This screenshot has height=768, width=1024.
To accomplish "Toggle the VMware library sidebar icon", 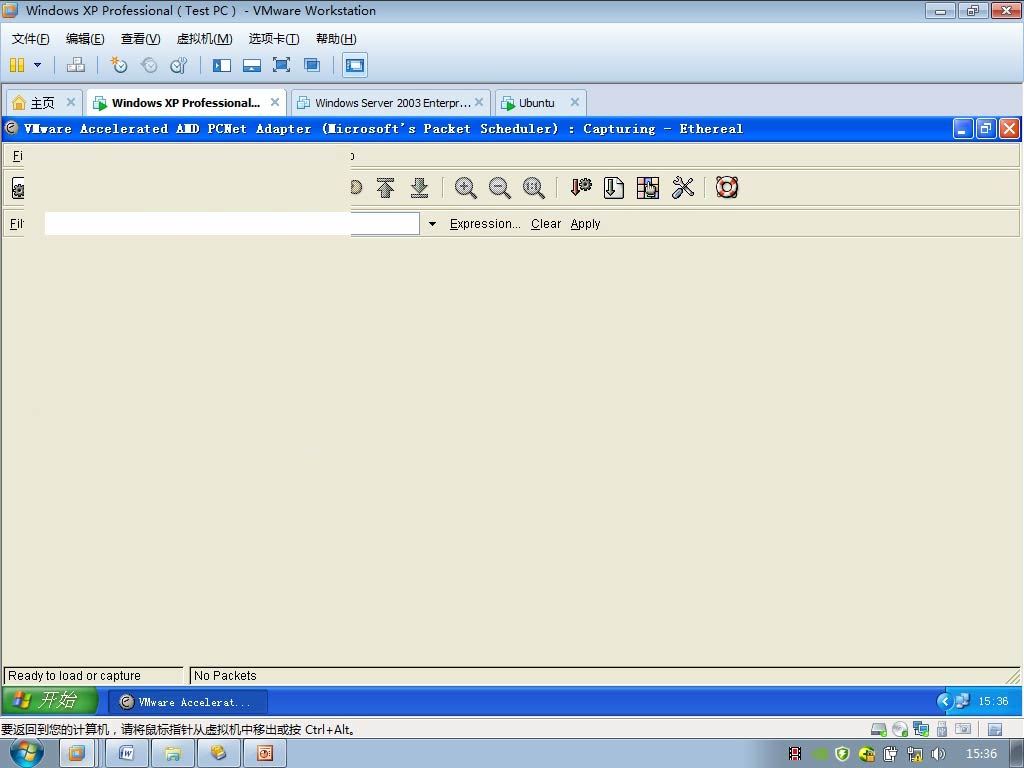I will (x=222, y=65).
